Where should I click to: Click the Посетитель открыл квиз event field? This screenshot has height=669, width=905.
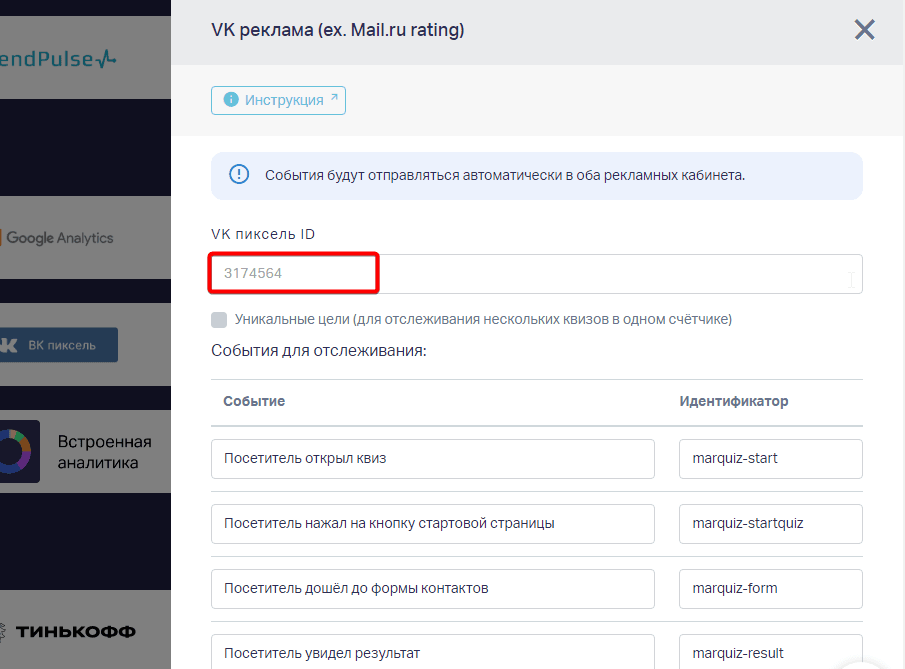pyautogui.click(x=432, y=459)
